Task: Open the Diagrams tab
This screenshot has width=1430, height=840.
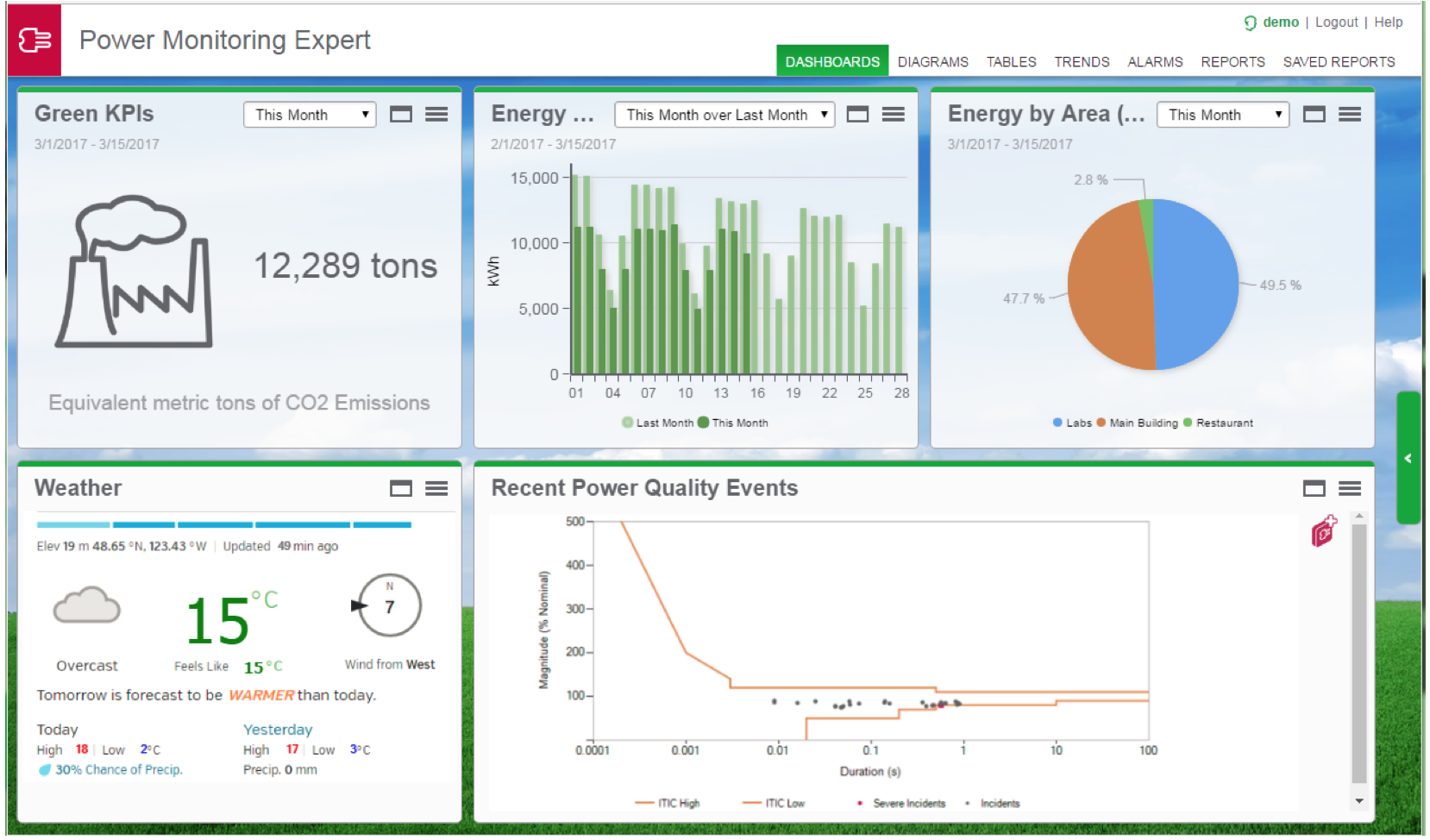Action: (932, 62)
